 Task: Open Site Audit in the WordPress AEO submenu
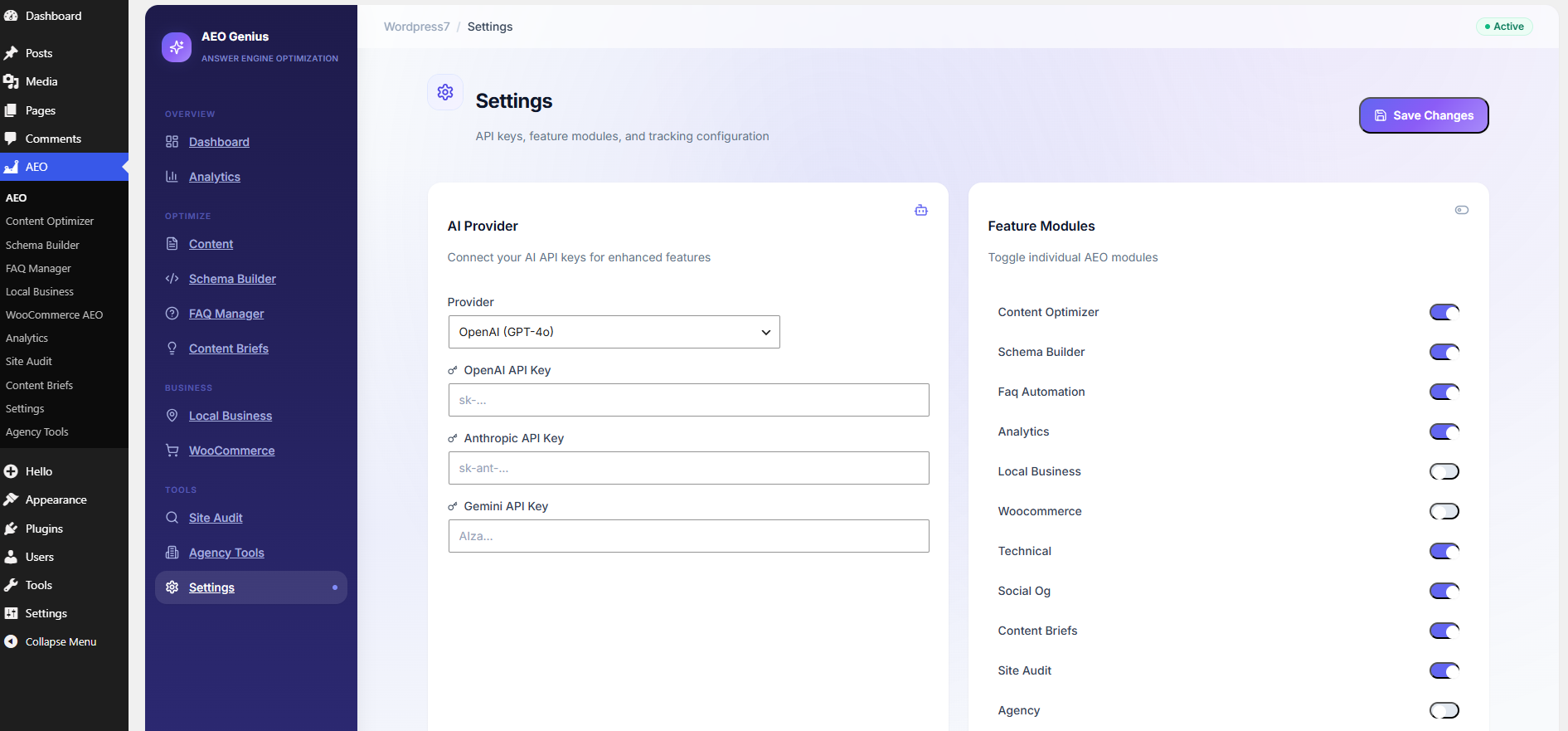click(x=29, y=362)
